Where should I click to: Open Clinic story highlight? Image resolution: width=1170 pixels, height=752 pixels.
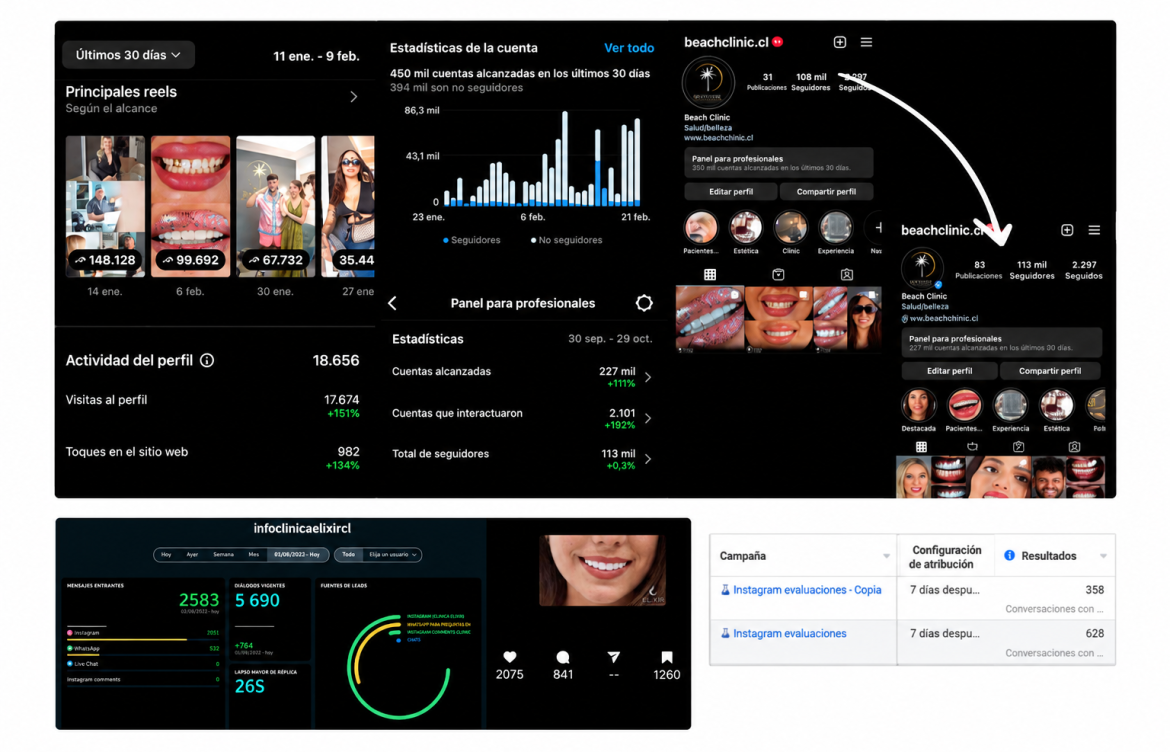point(790,227)
